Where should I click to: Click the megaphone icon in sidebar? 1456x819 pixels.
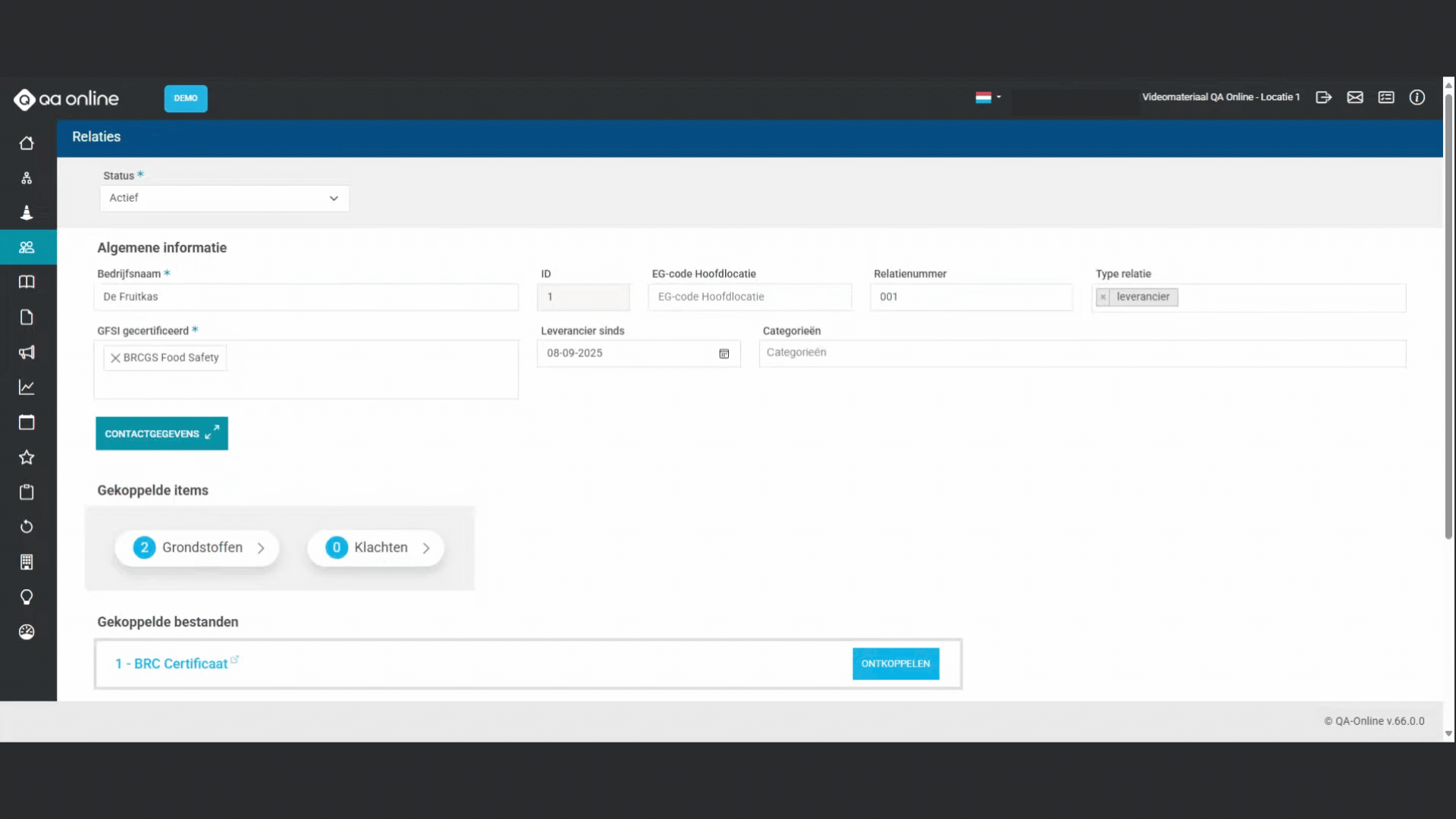pyautogui.click(x=27, y=353)
